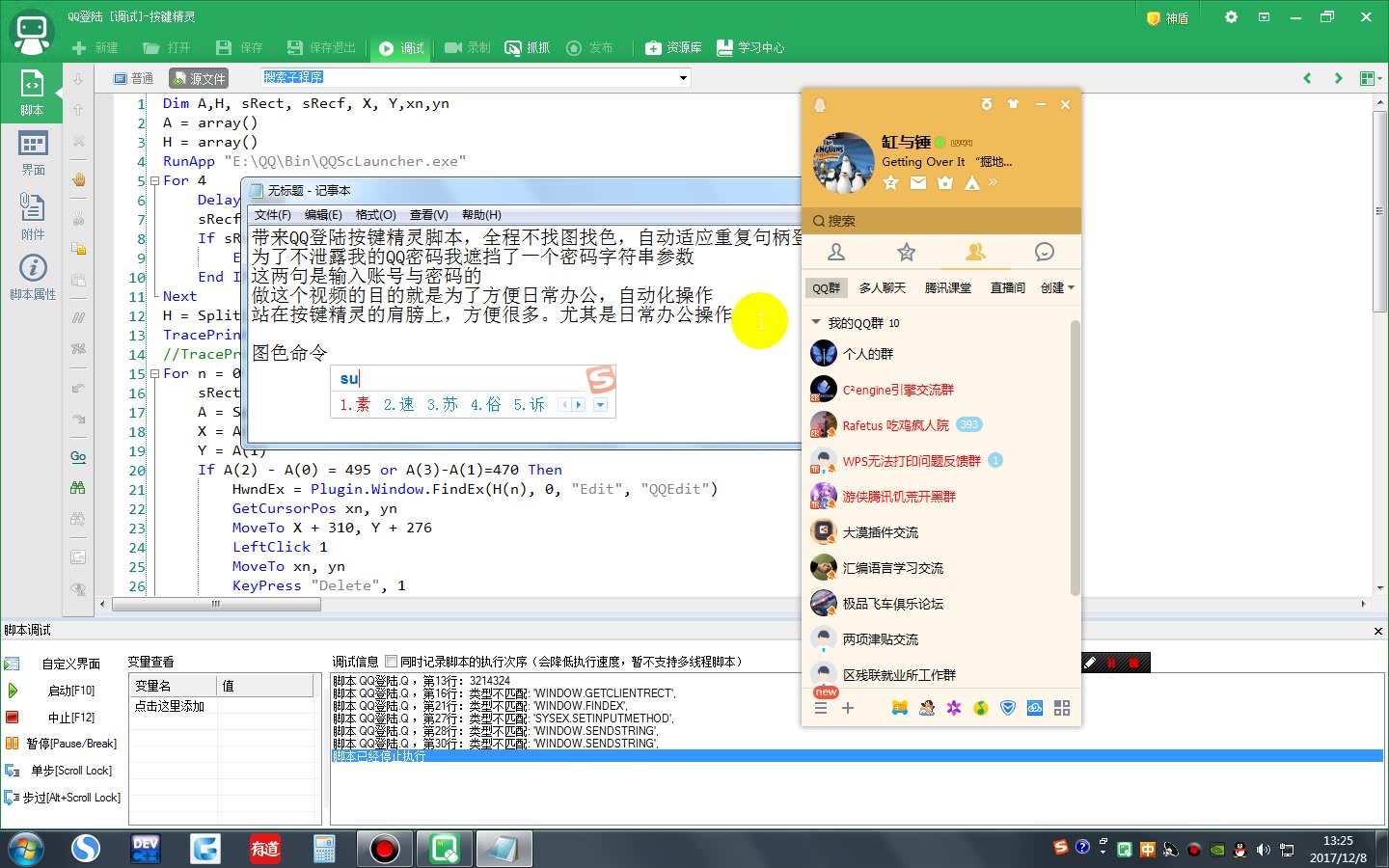Viewport: 1389px width, 868px height.
Task: Click the green online status dot
Action: [x=940, y=143]
